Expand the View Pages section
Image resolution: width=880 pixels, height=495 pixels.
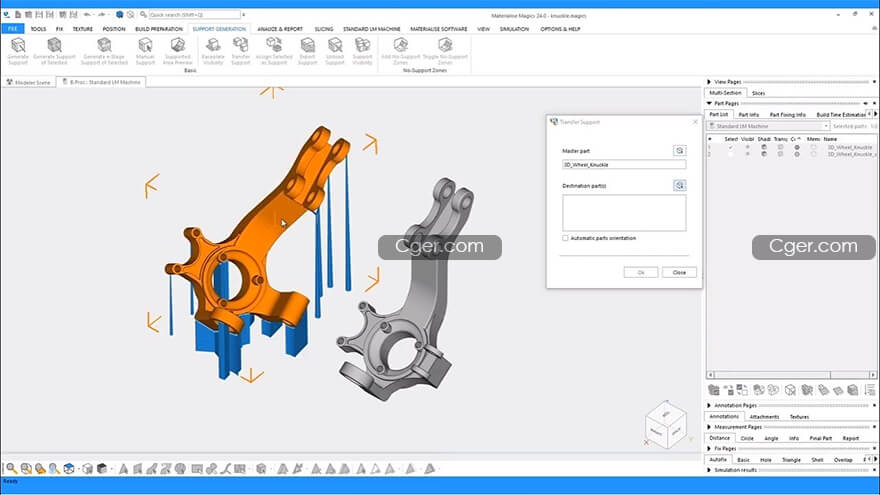709,82
